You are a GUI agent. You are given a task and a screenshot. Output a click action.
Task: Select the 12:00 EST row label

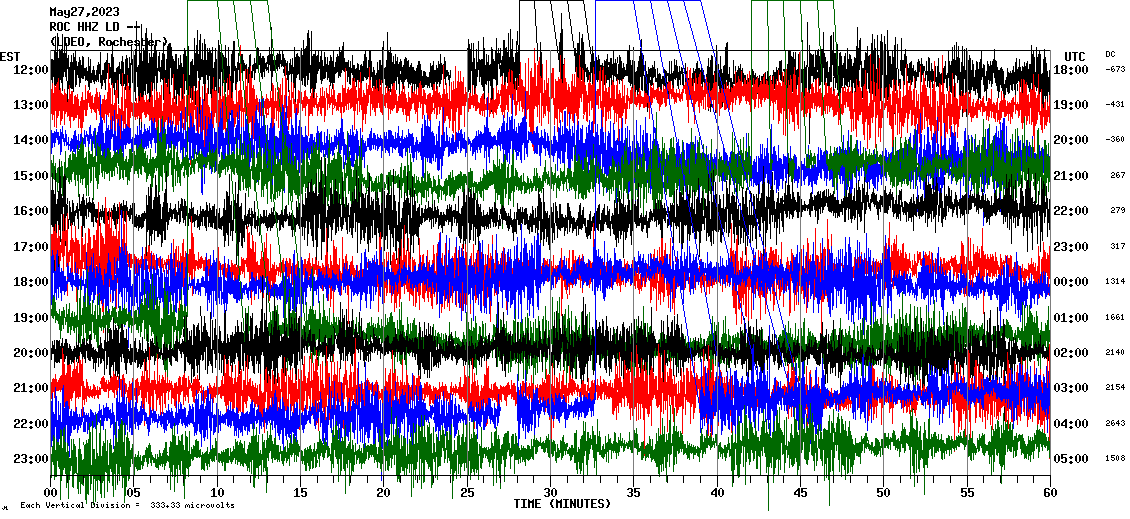pyautogui.click(x=31, y=70)
